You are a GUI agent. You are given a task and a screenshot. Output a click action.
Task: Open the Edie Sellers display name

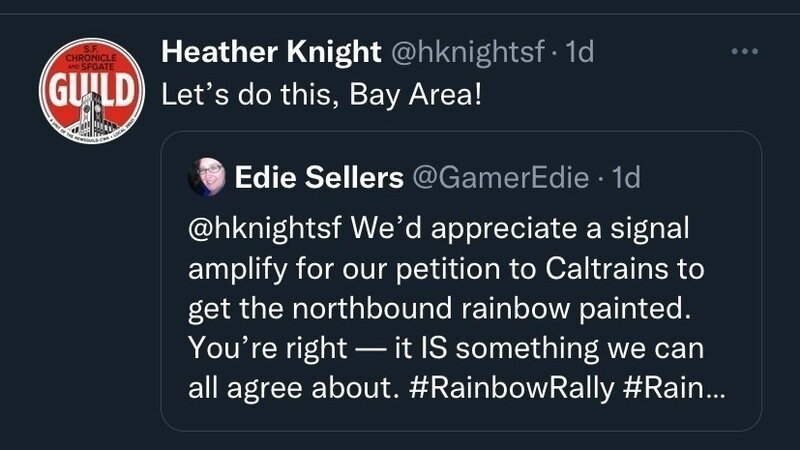pyautogui.click(x=320, y=178)
